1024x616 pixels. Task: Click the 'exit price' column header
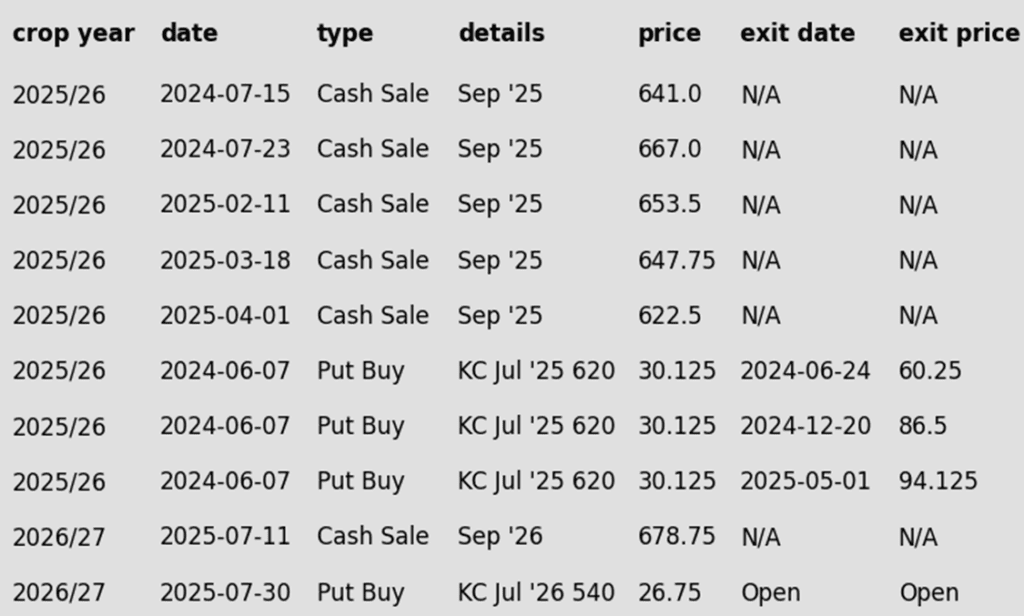(x=959, y=33)
